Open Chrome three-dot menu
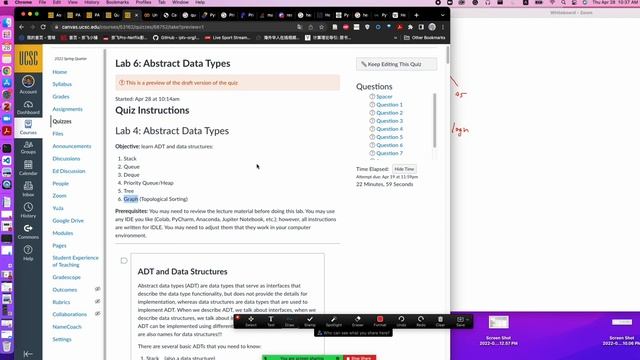This screenshot has height=360, width=640. [x=443, y=27]
